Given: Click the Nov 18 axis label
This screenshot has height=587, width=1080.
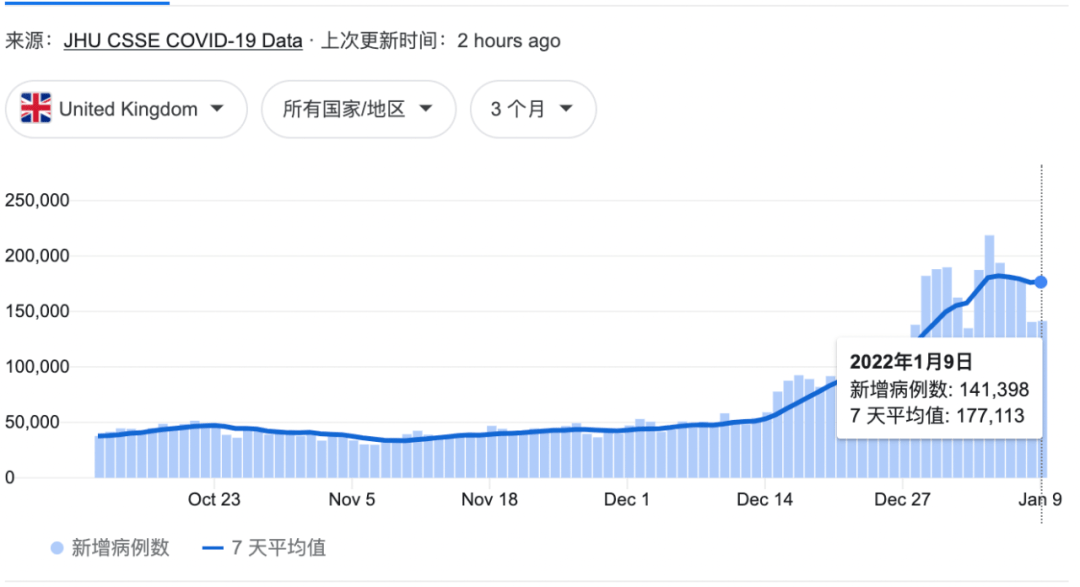Looking at the screenshot, I should coord(489,499).
